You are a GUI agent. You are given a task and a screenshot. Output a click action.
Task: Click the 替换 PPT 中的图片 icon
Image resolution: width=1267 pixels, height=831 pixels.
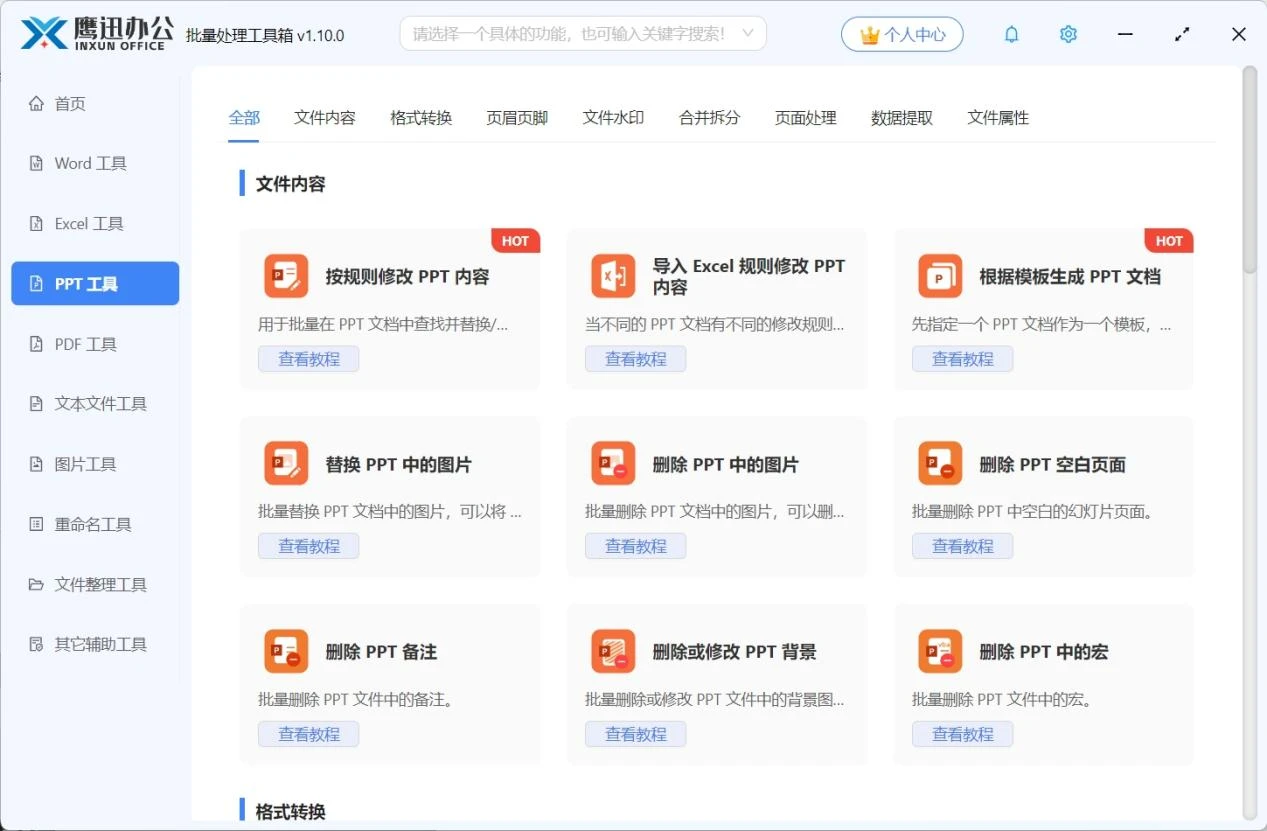pos(286,464)
